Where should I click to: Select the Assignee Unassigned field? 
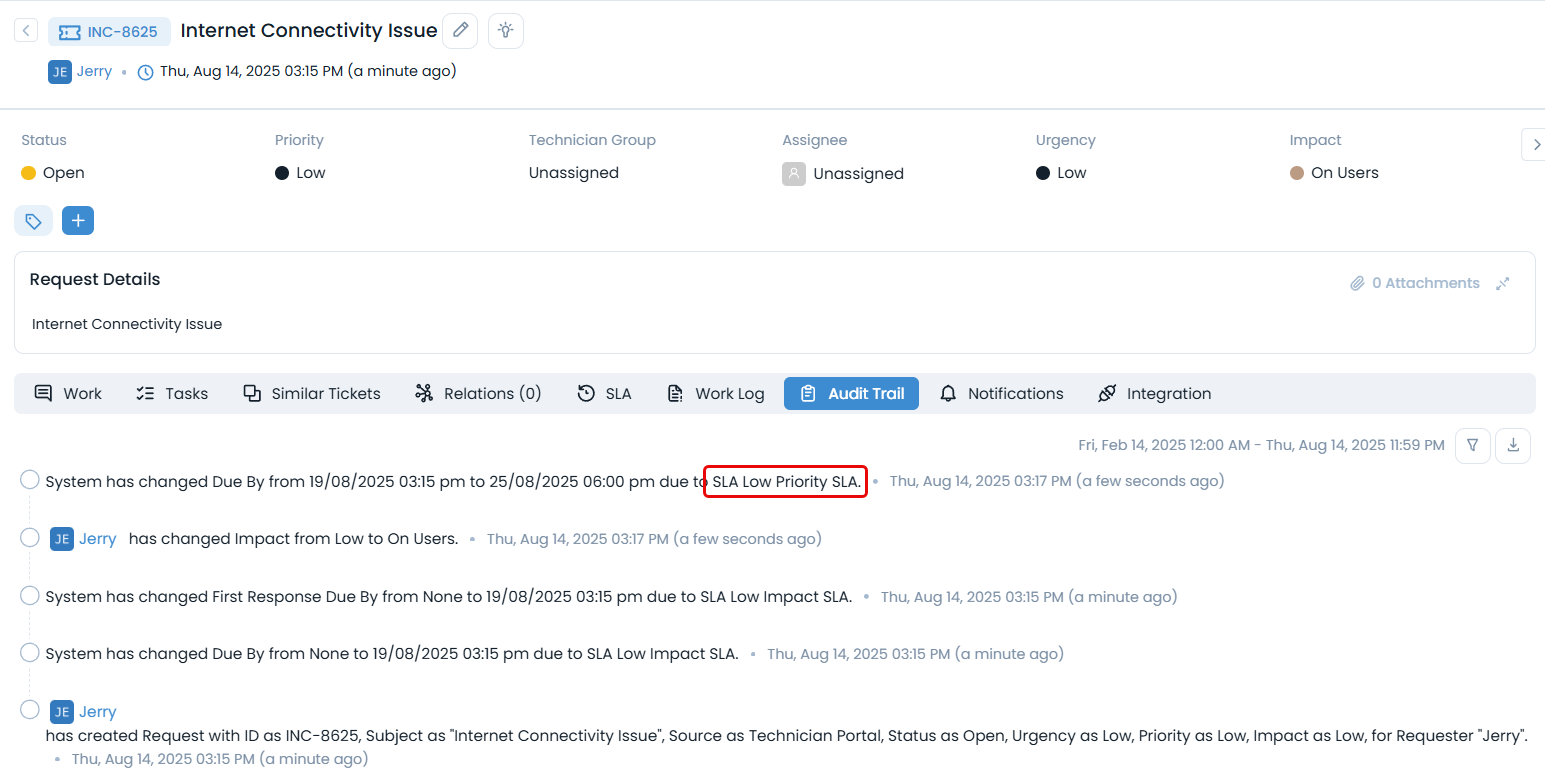click(x=857, y=174)
